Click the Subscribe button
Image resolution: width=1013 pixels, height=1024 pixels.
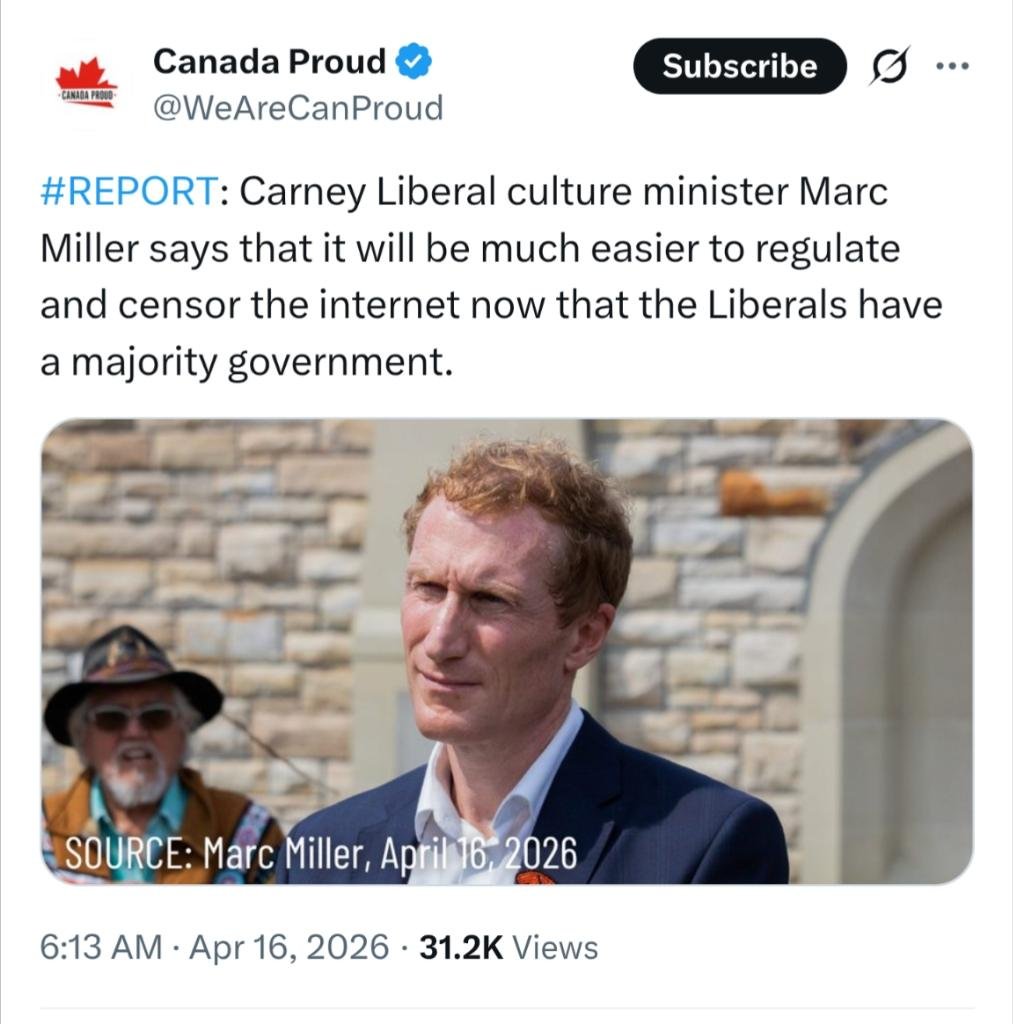pyautogui.click(x=739, y=67)
